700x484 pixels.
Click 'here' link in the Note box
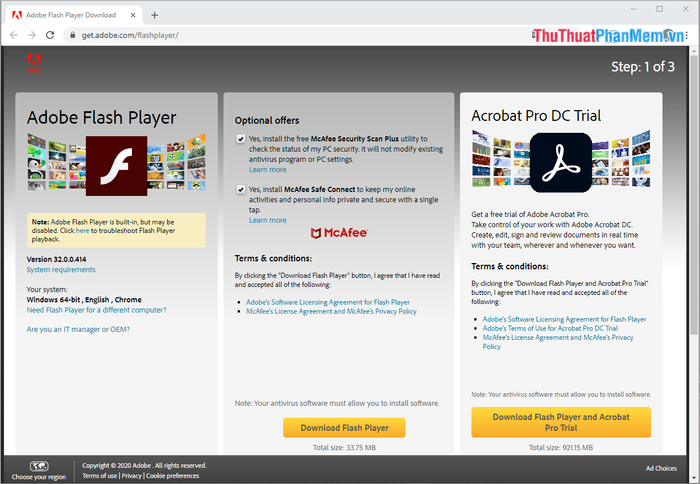[x=83, y=231]
